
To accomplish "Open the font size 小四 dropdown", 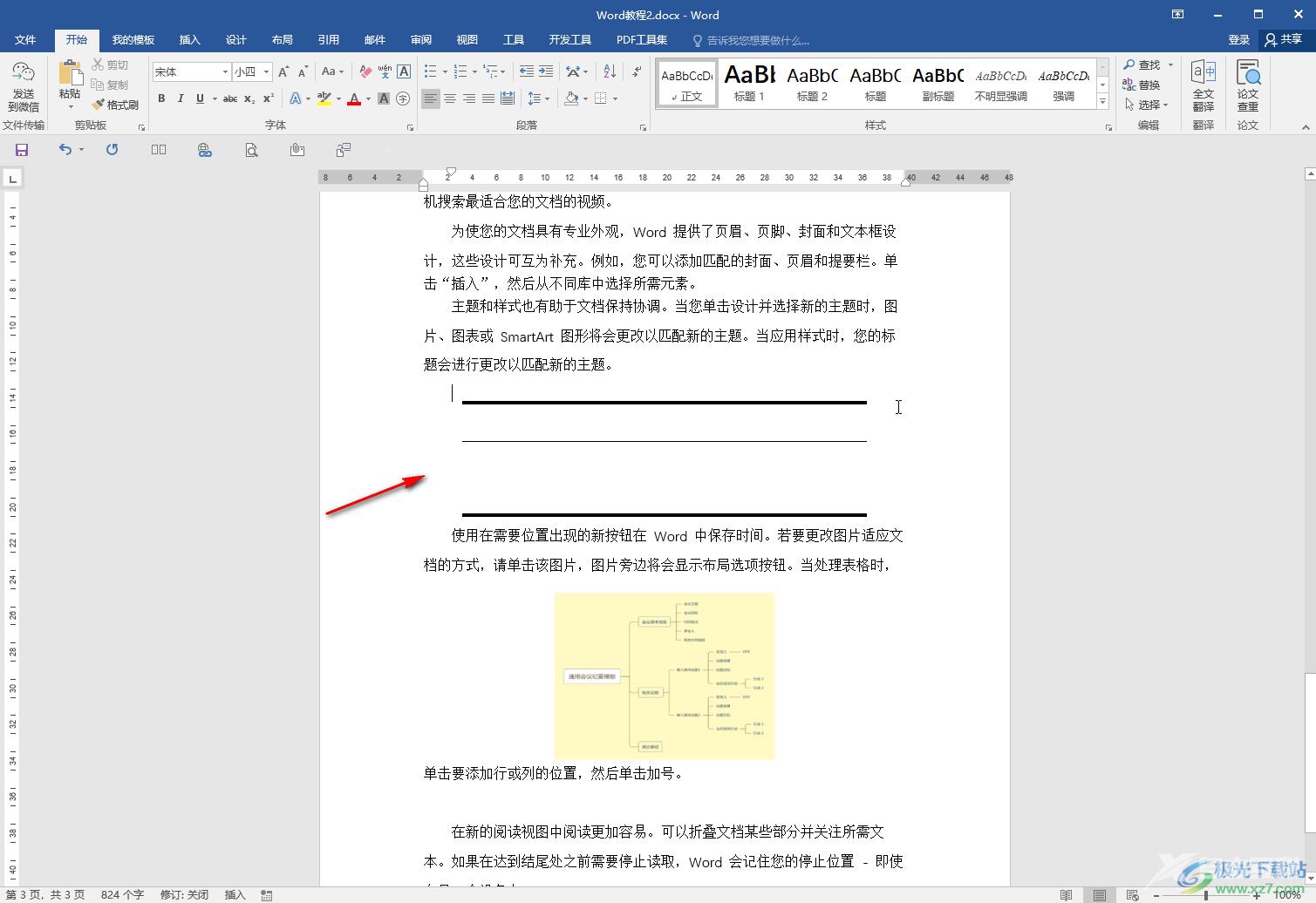I will (267, 72).
